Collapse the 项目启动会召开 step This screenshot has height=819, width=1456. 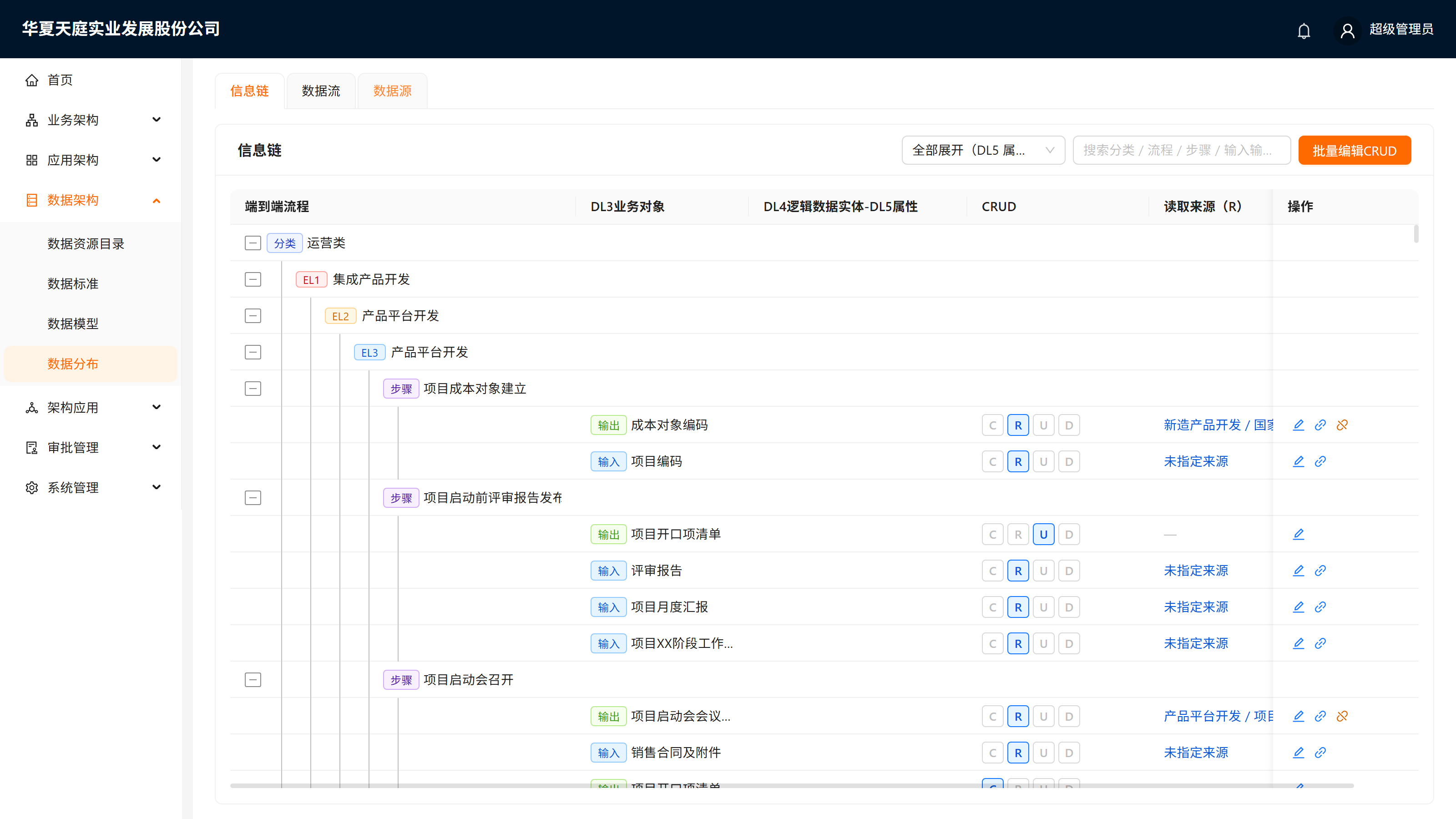point(253,679)
